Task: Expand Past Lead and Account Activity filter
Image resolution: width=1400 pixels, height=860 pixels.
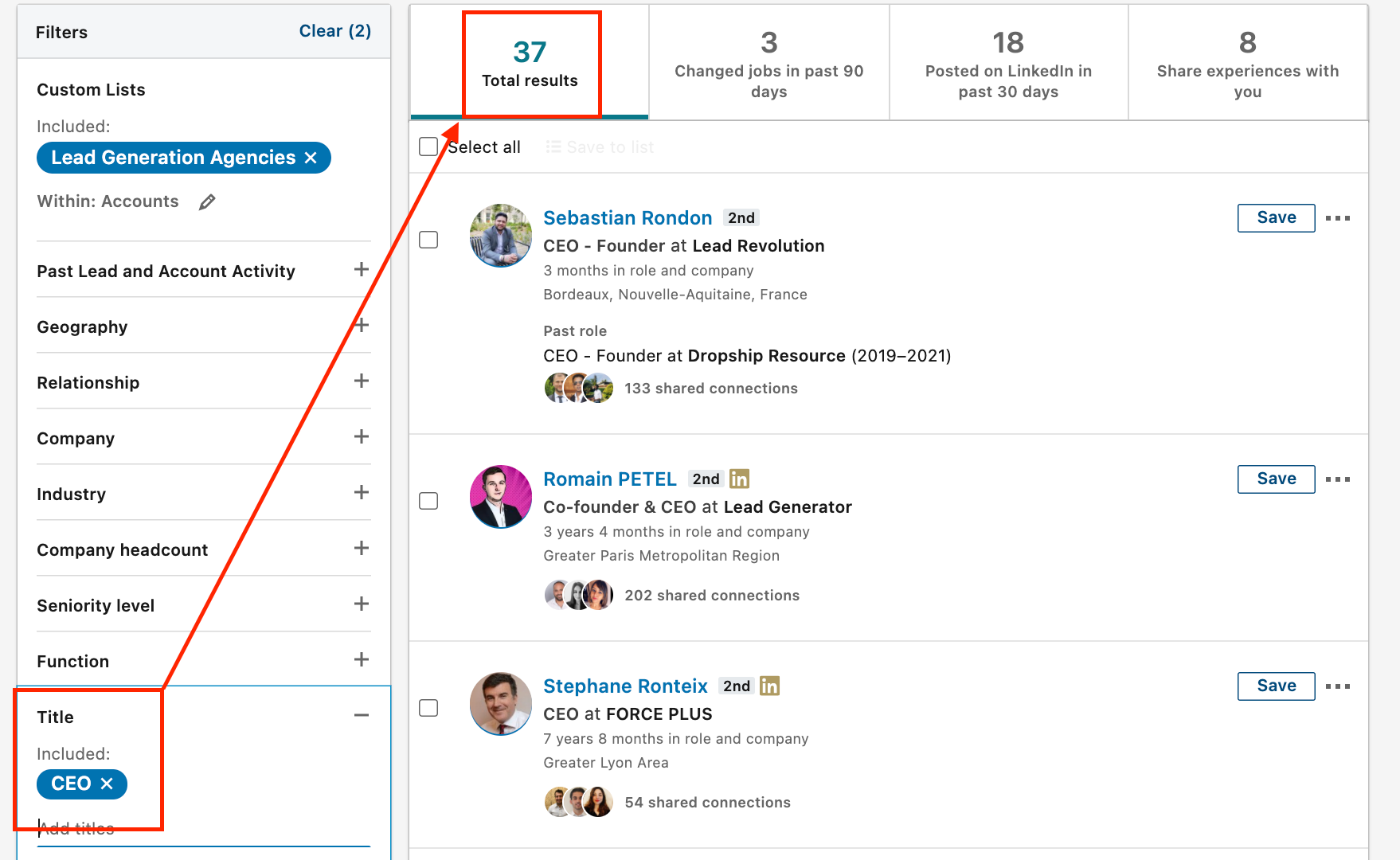Action: coord(362,270)
